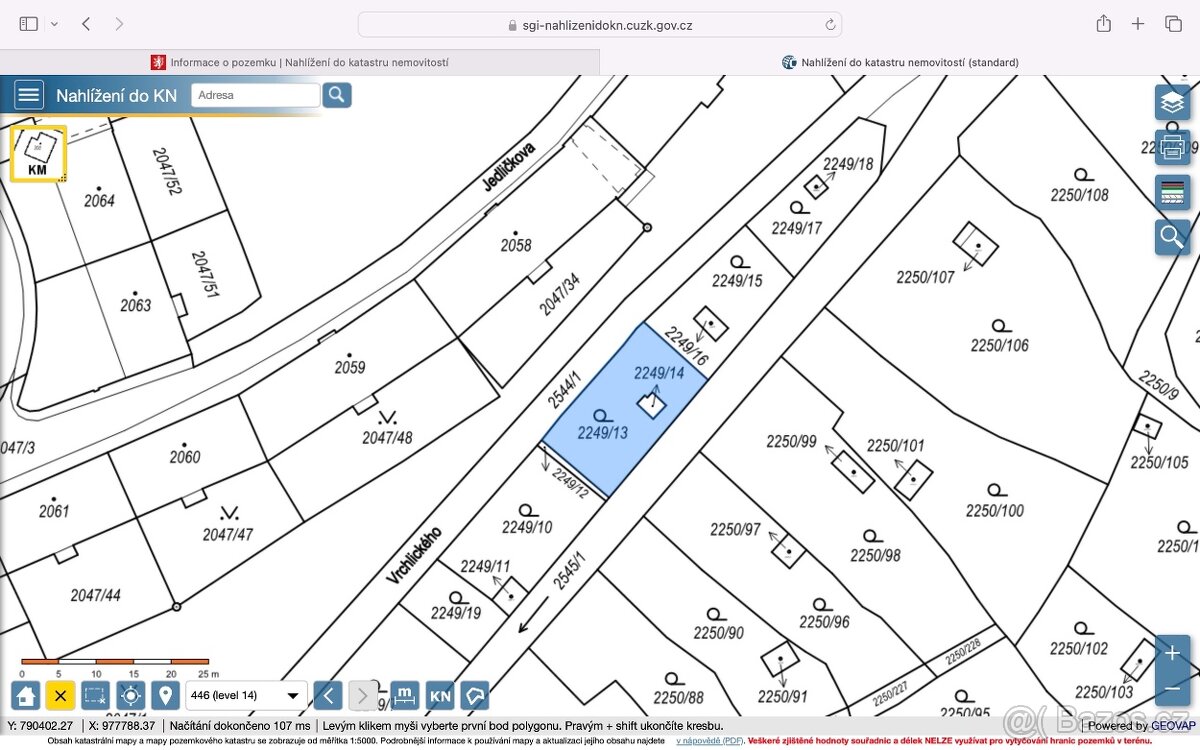Switch to Nahlížení do katastru nemovitostí (standard) tab
The height and width of the screenshot is (750, 1200).
900,62
